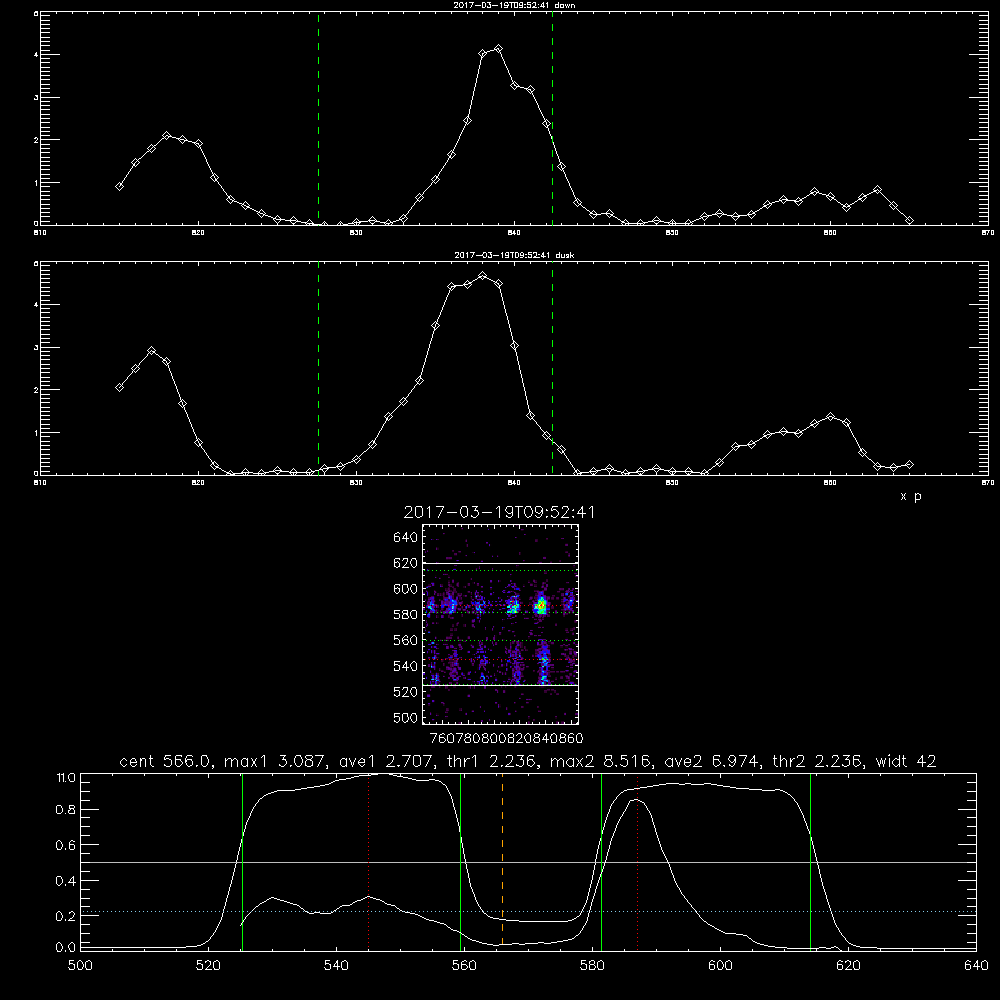This screenshot has height=1000, width=1000.
Task: Click the green dashed line near 842 in the dusk plot
Action: pos(552,368)
